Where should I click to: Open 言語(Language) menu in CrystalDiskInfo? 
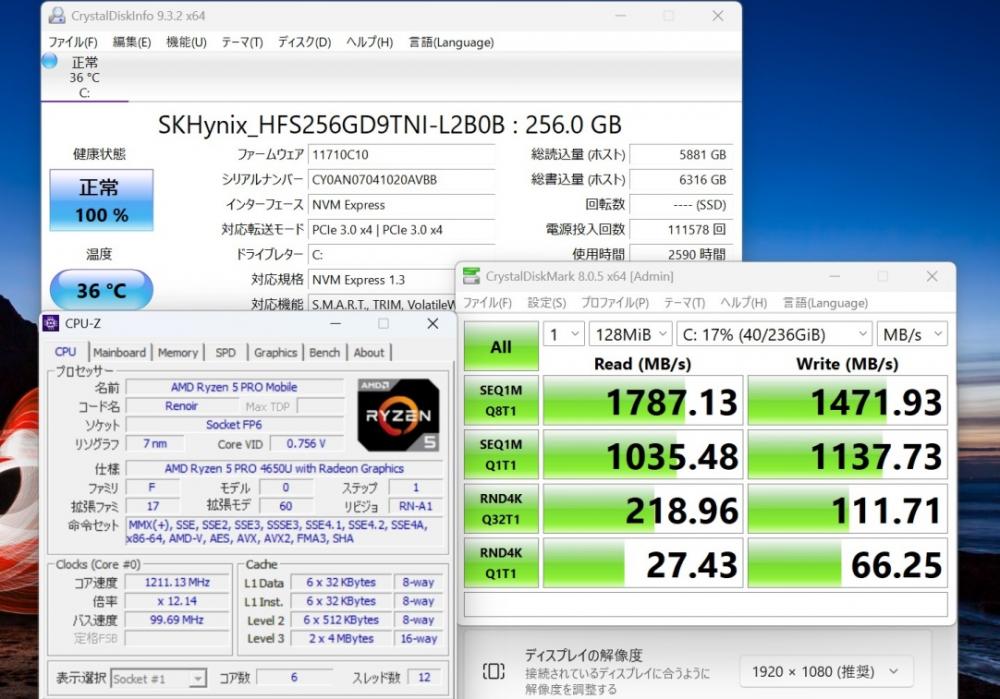coord(451,42)
